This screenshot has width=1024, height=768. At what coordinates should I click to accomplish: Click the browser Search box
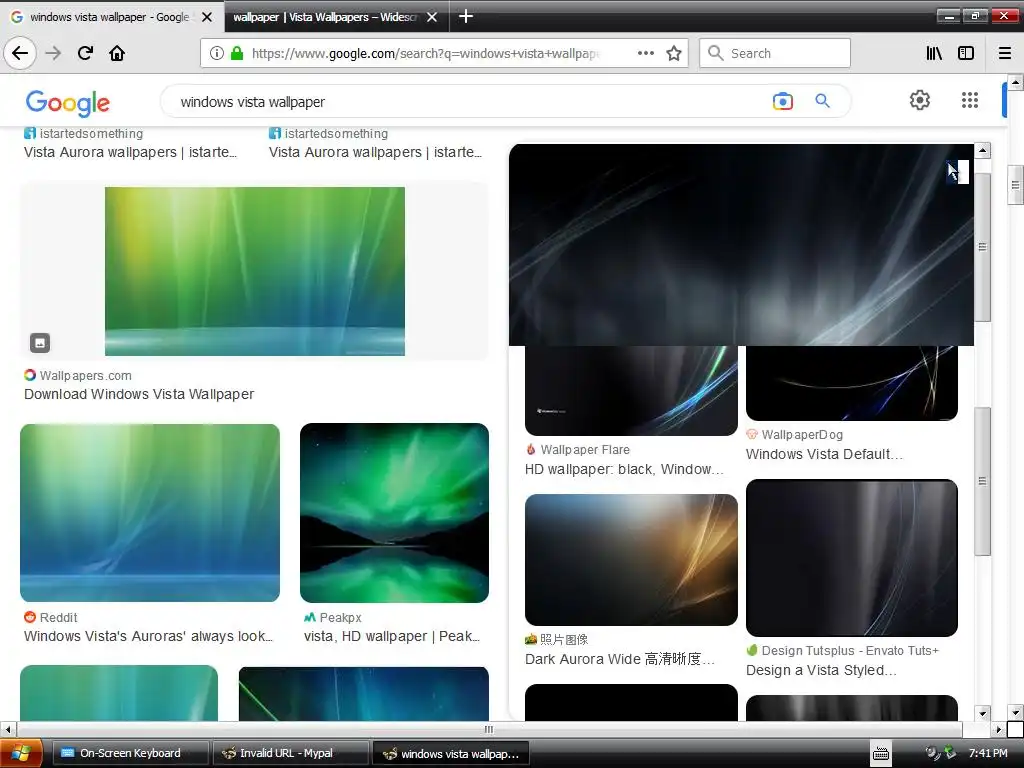click(775, 53)
